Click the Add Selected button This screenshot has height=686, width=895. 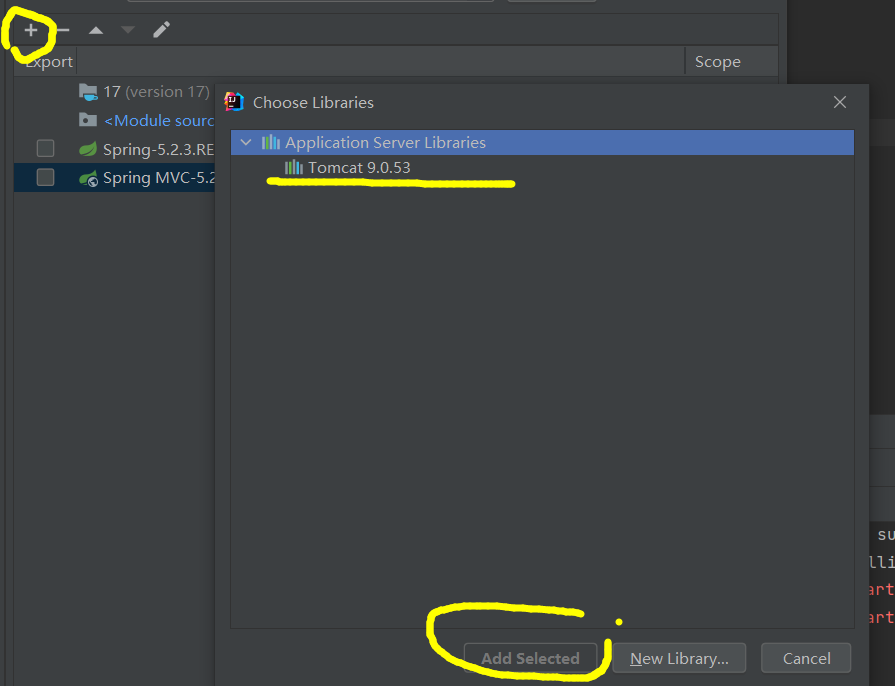[530, 658]
